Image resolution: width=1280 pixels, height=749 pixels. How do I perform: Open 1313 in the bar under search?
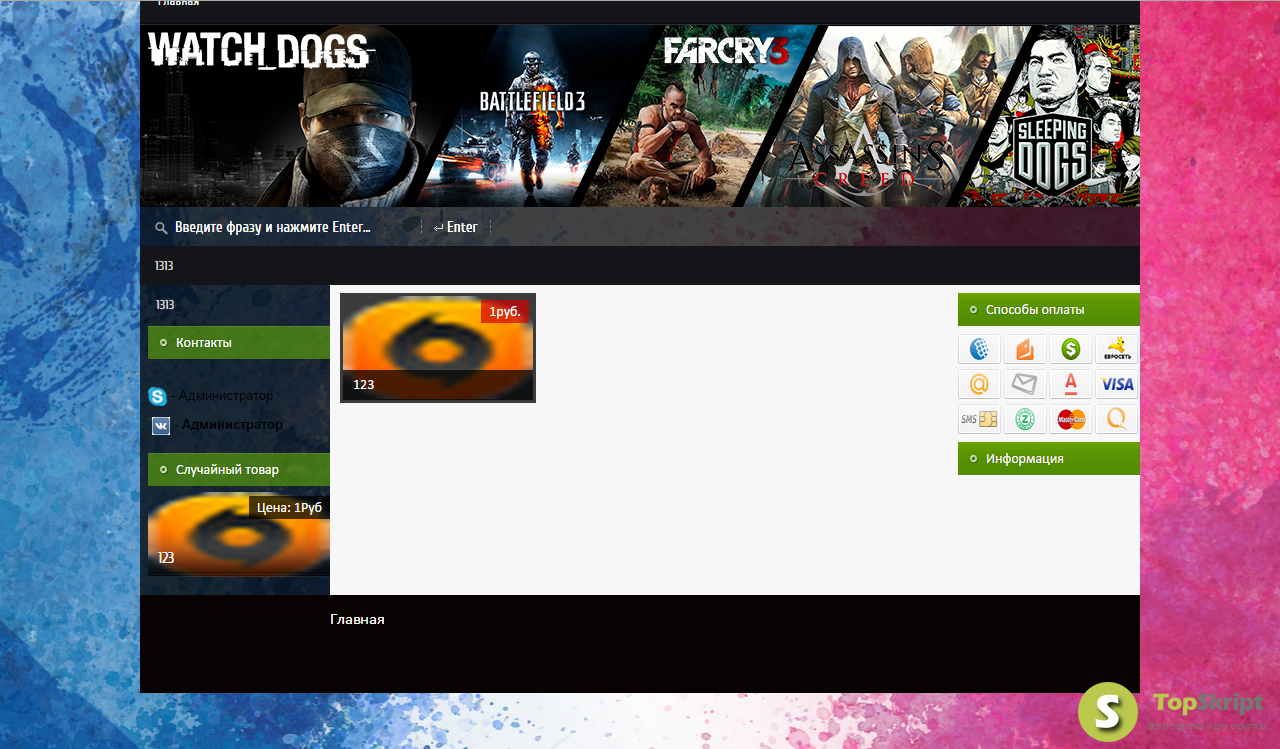point(164,266)
